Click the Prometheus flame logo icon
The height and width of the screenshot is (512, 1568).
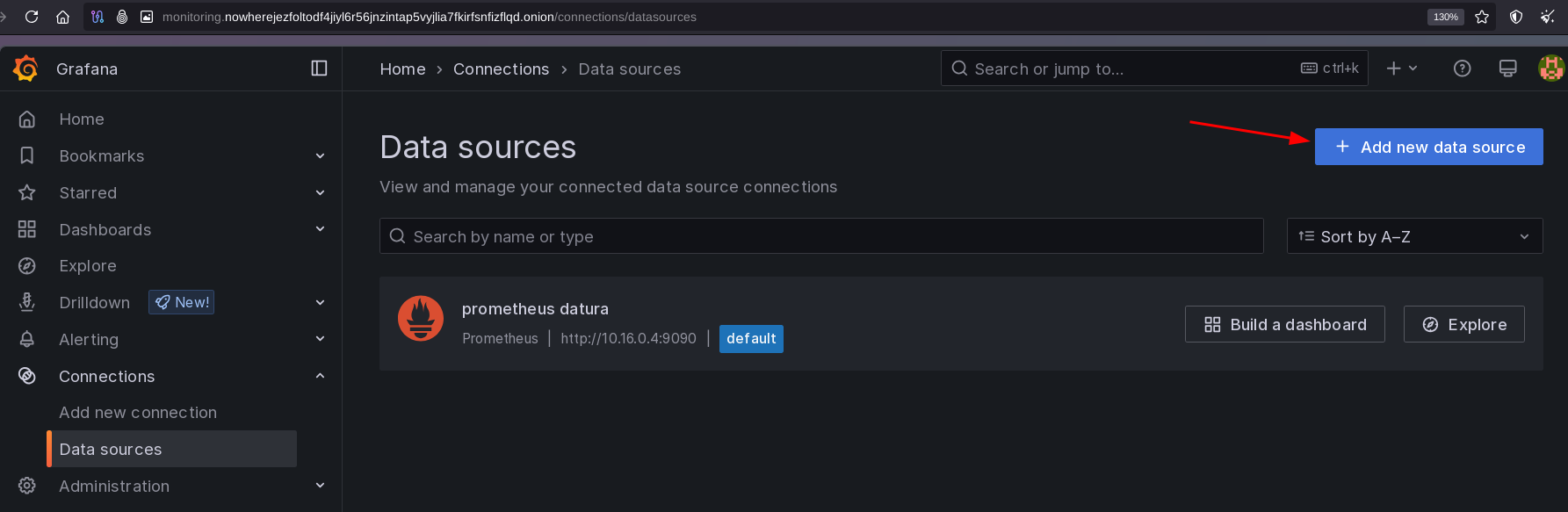[x=421, y=319]
